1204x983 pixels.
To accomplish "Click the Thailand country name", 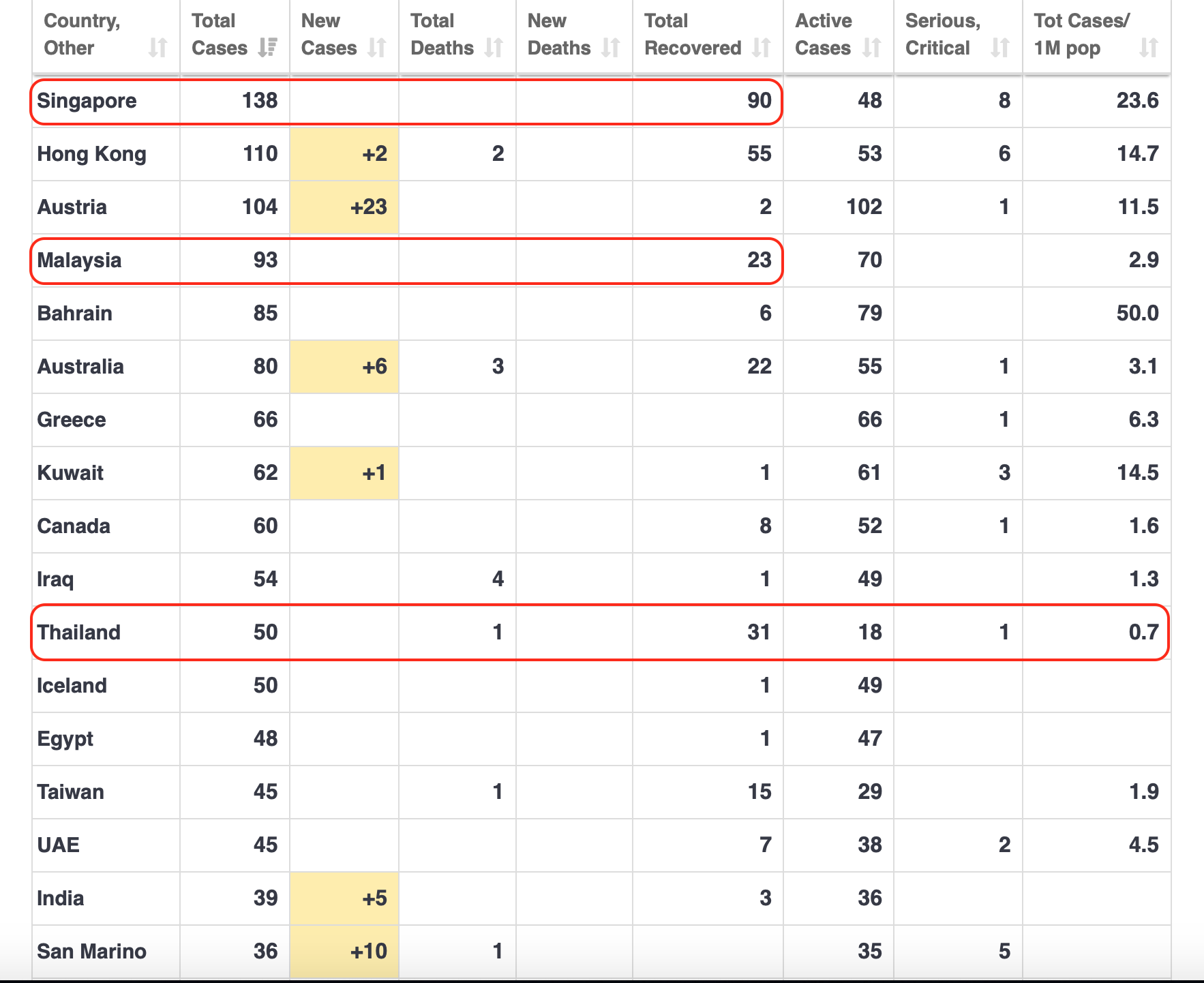I will 79,633.
